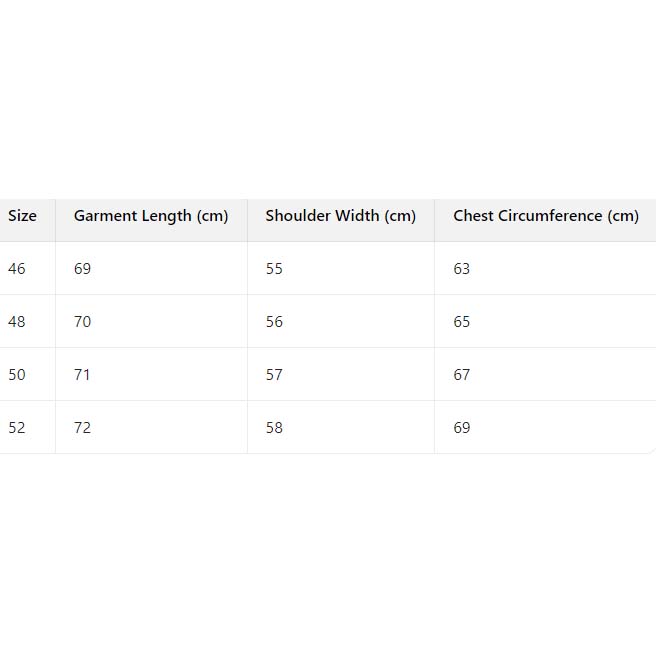656x656 pixels.
Task: Click size 46 in the Size column
Action: (16, 269)
